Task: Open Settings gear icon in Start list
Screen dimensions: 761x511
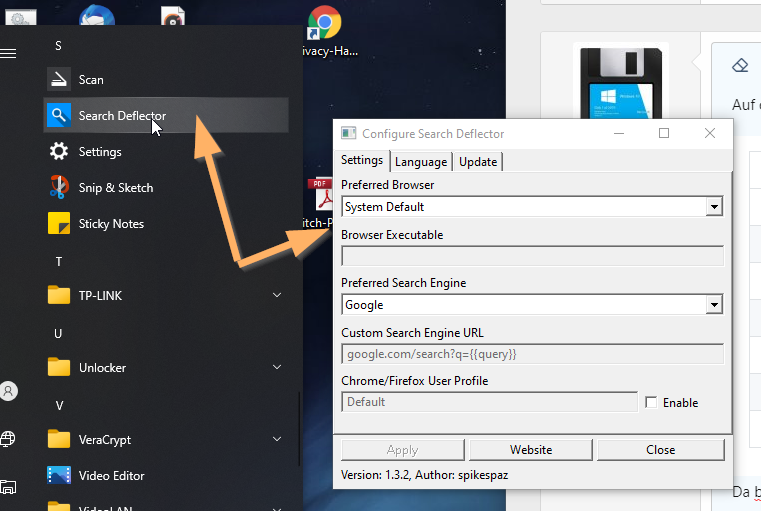Action: (59, 151)
